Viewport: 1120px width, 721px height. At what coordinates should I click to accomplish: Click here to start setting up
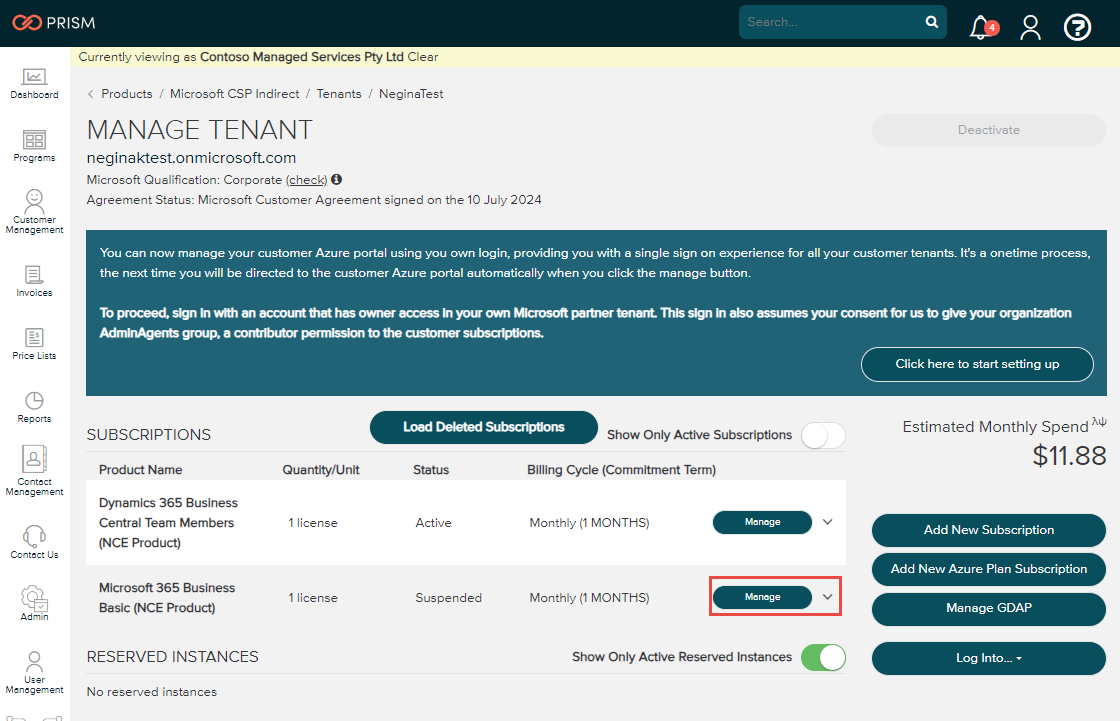point(977,364)
